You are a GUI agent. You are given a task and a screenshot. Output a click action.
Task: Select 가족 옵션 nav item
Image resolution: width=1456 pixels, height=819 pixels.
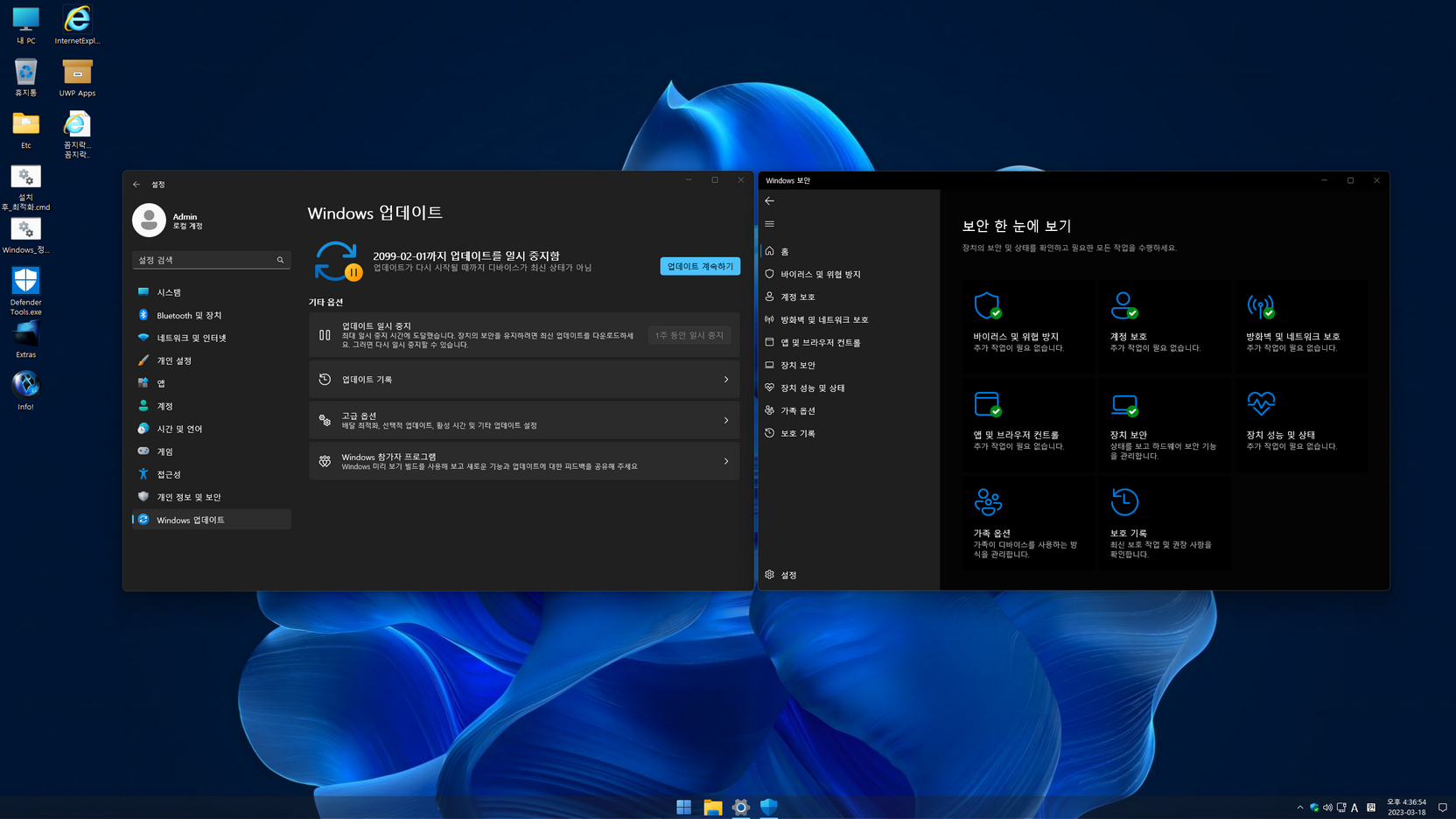pyautogui.click(x=849, y=410)
